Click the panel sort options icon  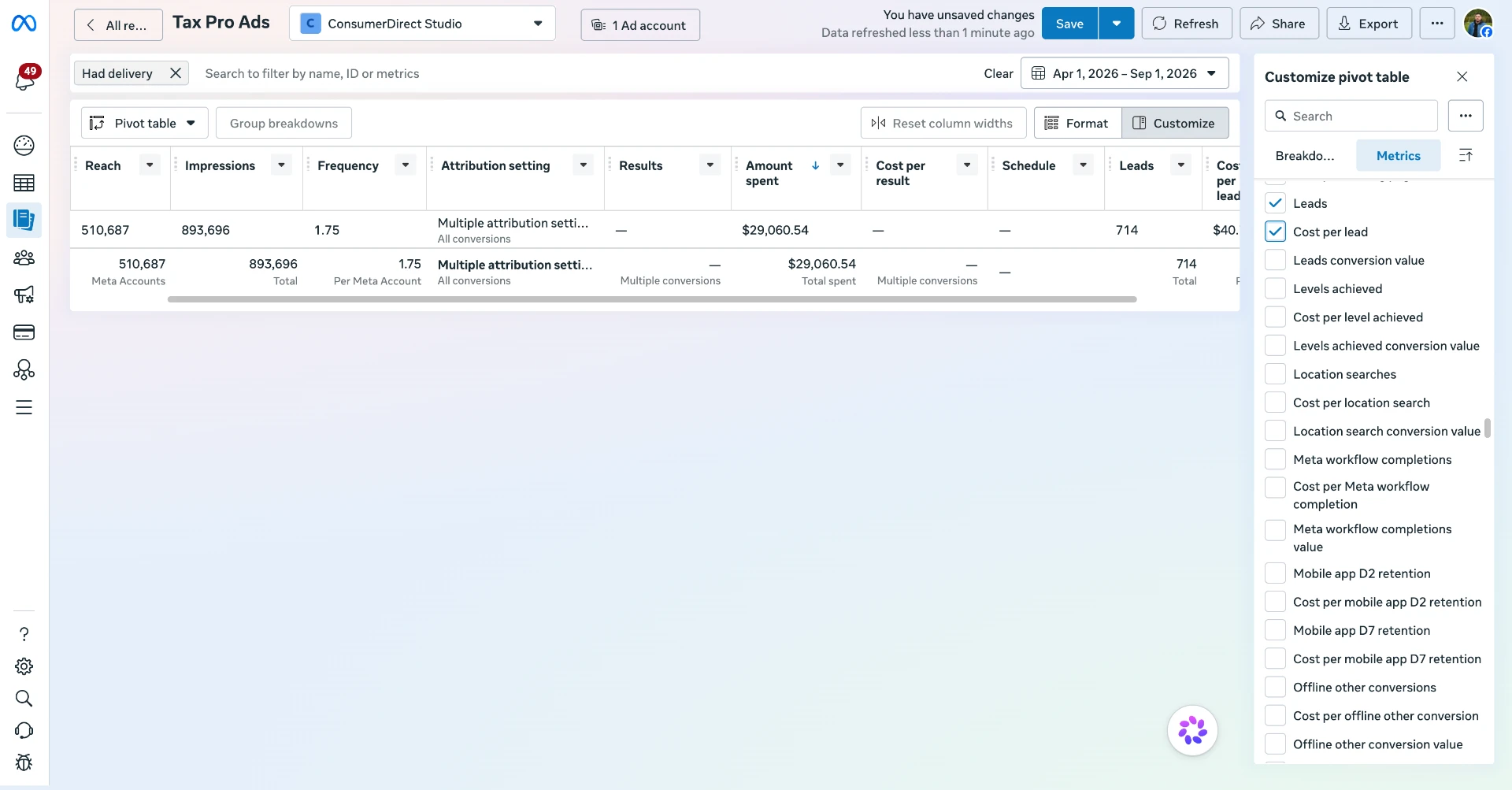coord(1466,155)
